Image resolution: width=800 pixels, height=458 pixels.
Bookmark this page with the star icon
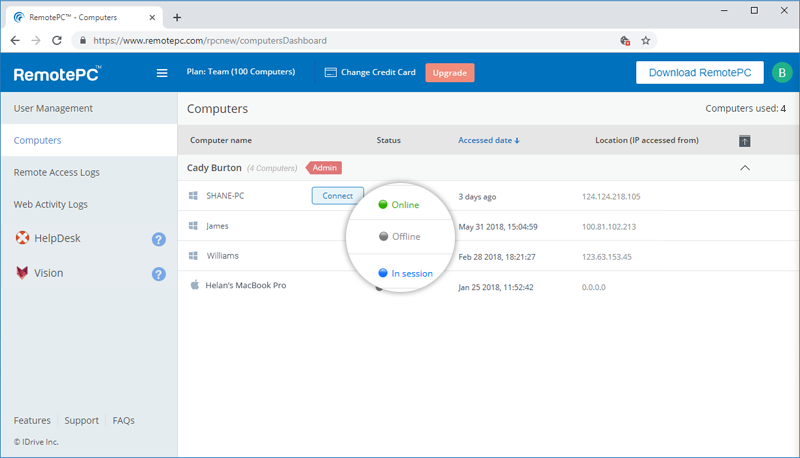pyautogui.click(x=645, y=41)
